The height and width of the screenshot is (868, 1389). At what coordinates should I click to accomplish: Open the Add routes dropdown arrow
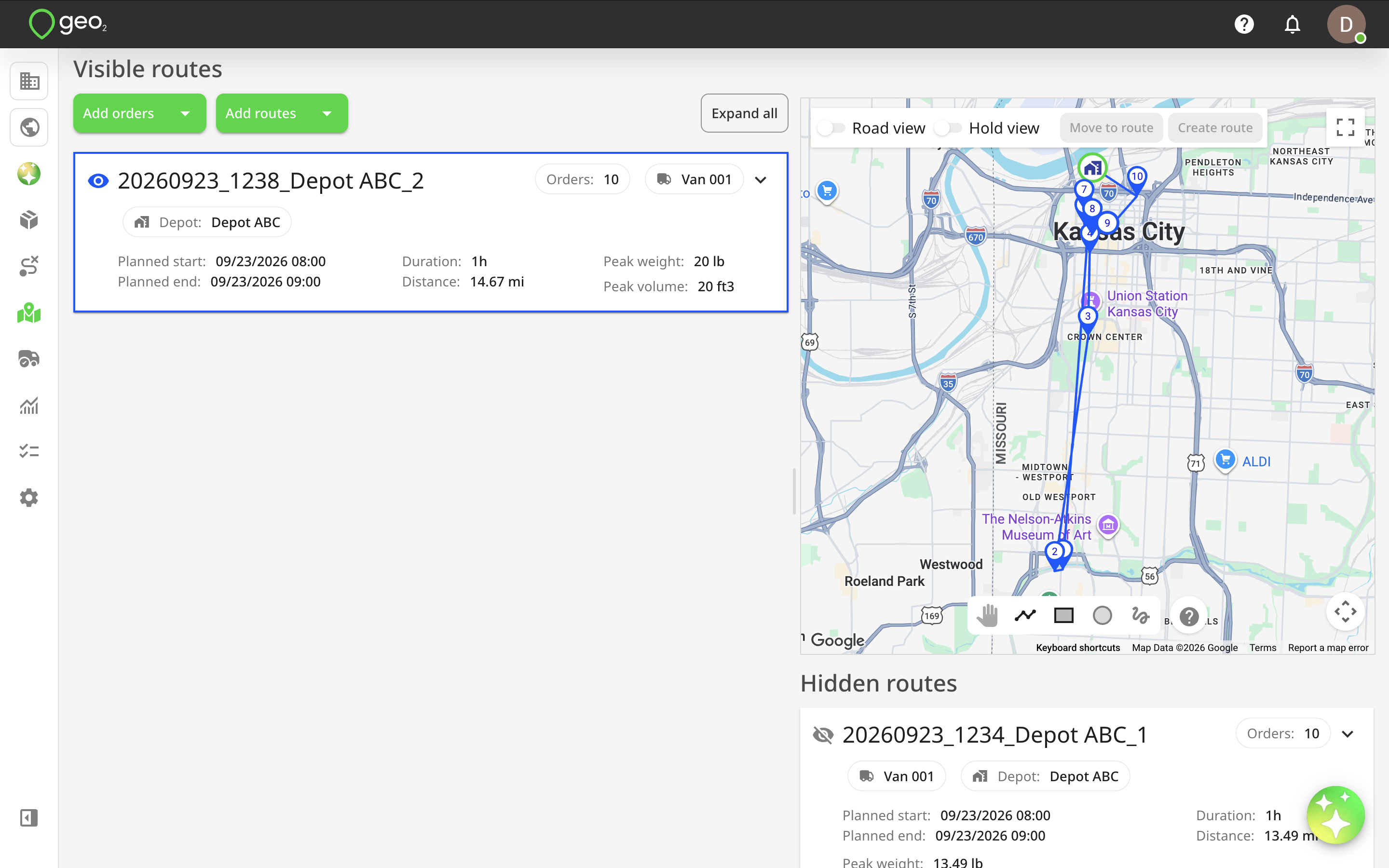(327, 114)
